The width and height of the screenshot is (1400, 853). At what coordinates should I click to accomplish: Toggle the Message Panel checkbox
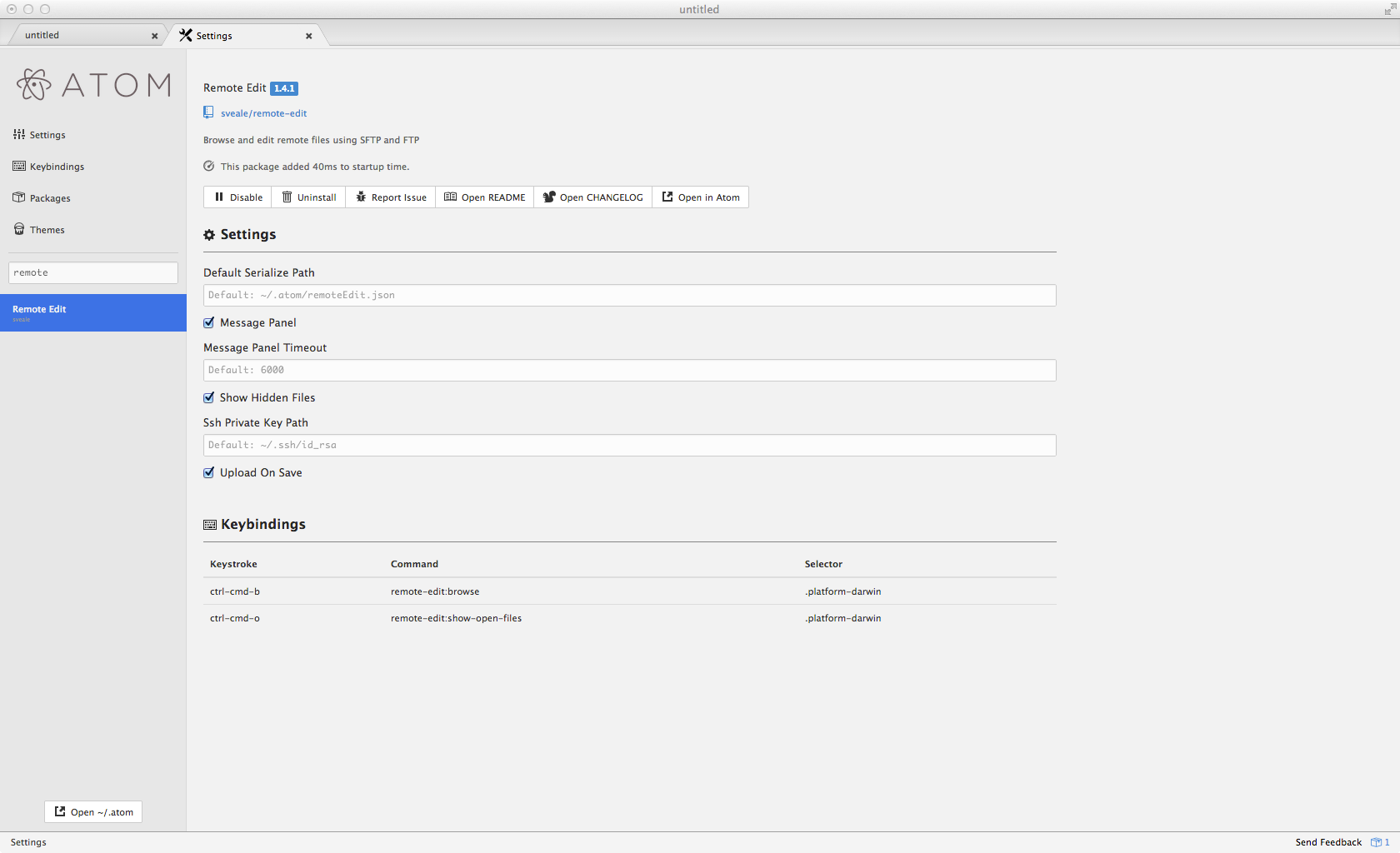click(209, 322)
